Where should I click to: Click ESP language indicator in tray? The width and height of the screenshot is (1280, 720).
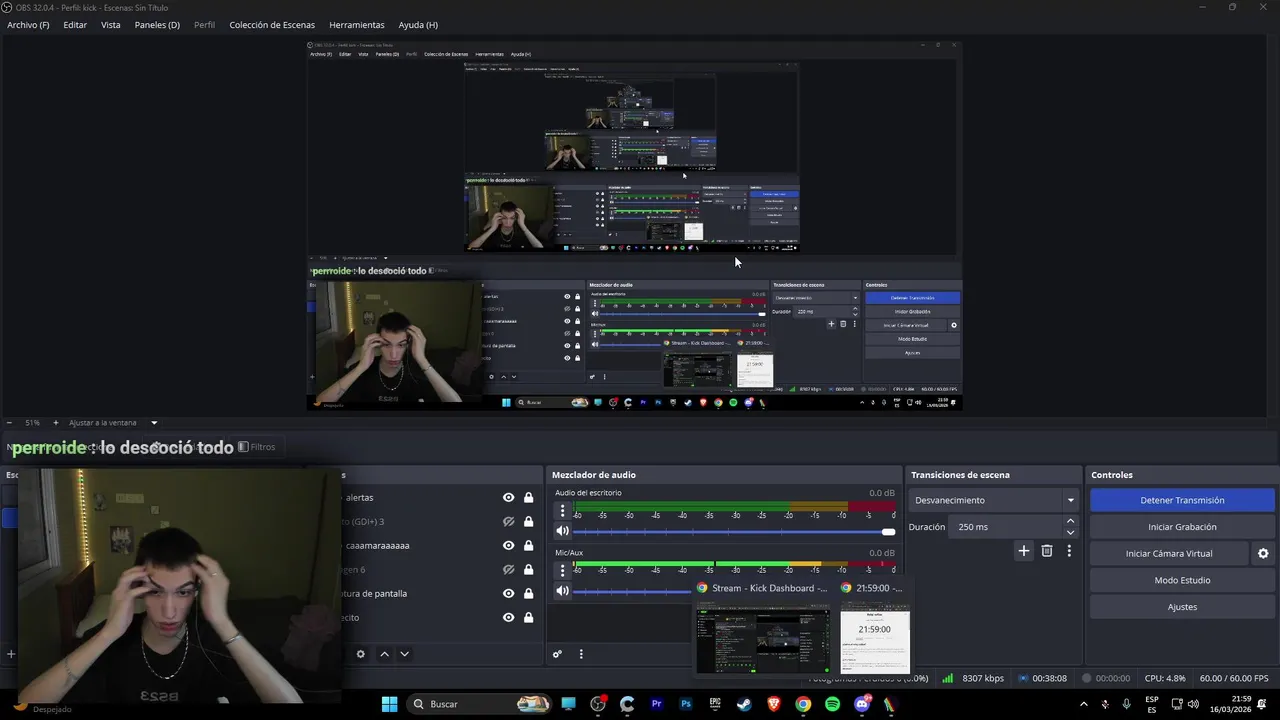(x=1152, y=704)
